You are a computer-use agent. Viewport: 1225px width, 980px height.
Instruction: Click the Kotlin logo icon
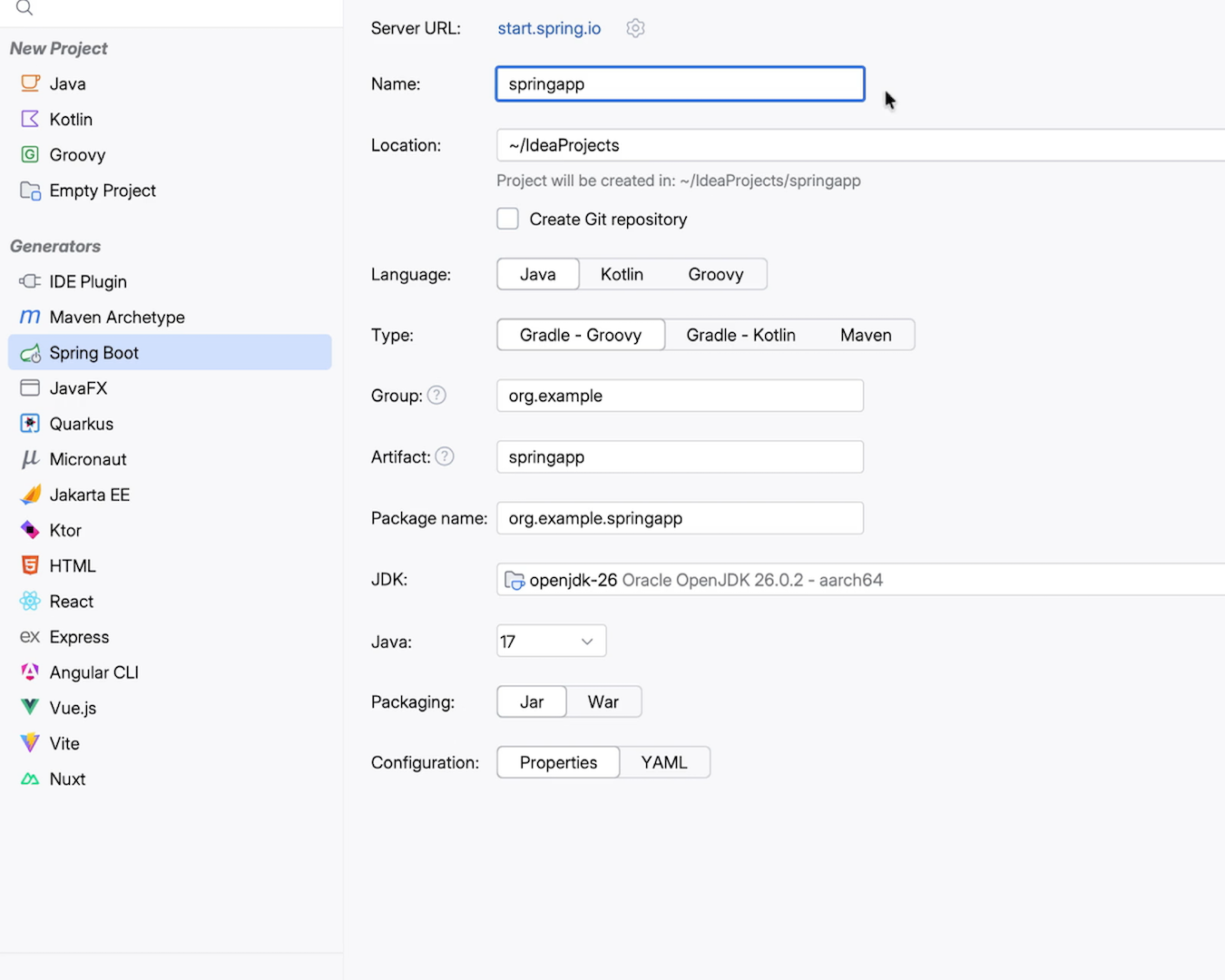click(30, 119)
